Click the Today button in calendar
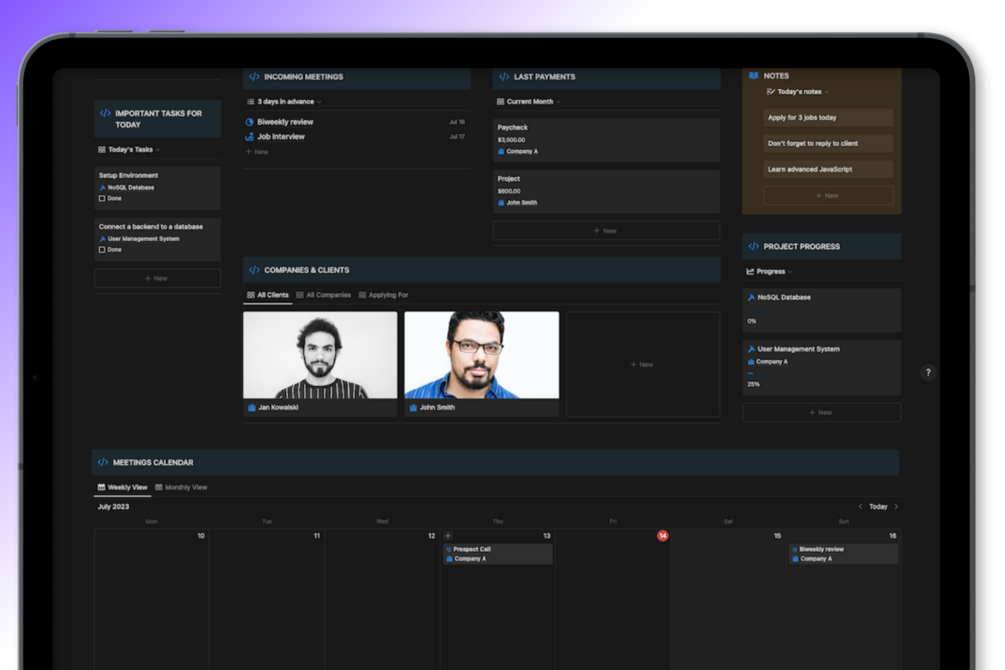Screen dimensions: 1005x670 (x=878, y=507)
